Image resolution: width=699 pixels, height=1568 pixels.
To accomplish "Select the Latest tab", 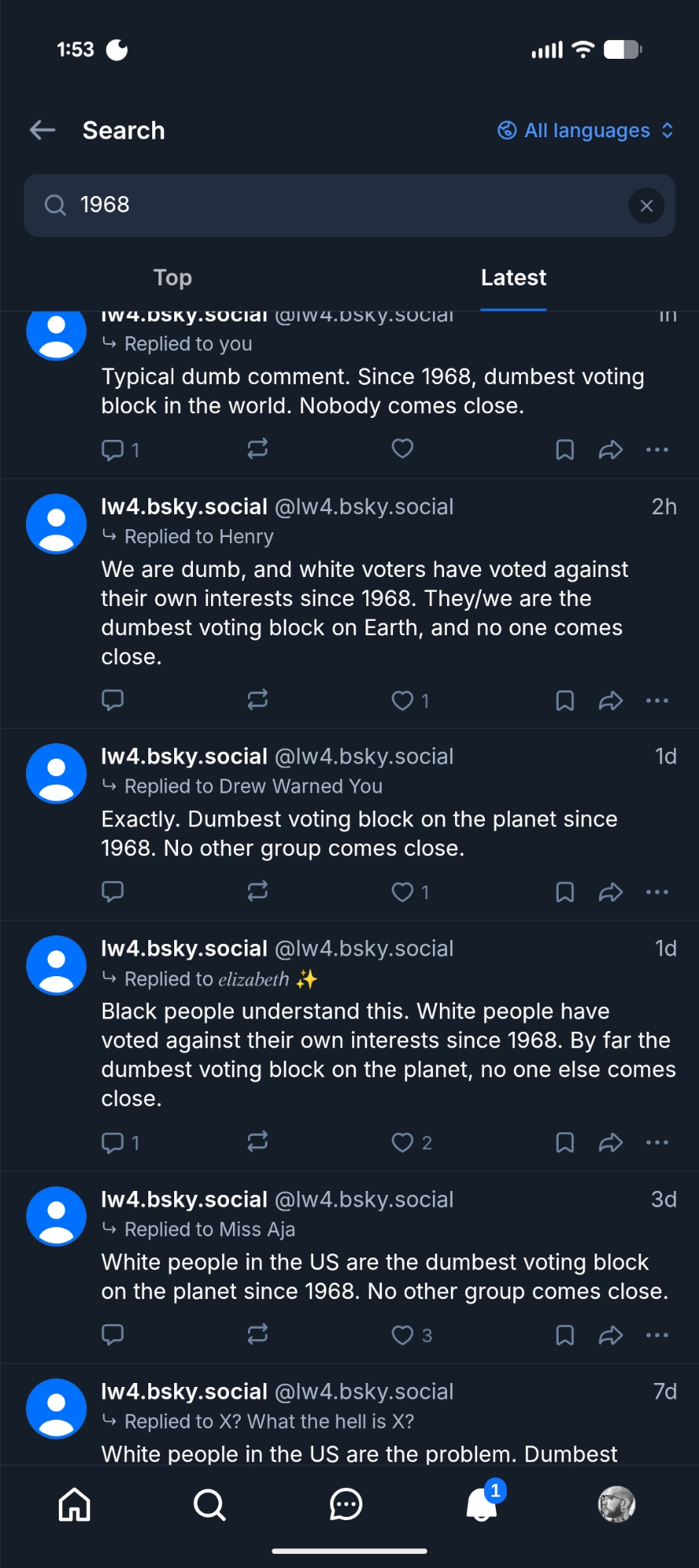I will pos(513,278).
